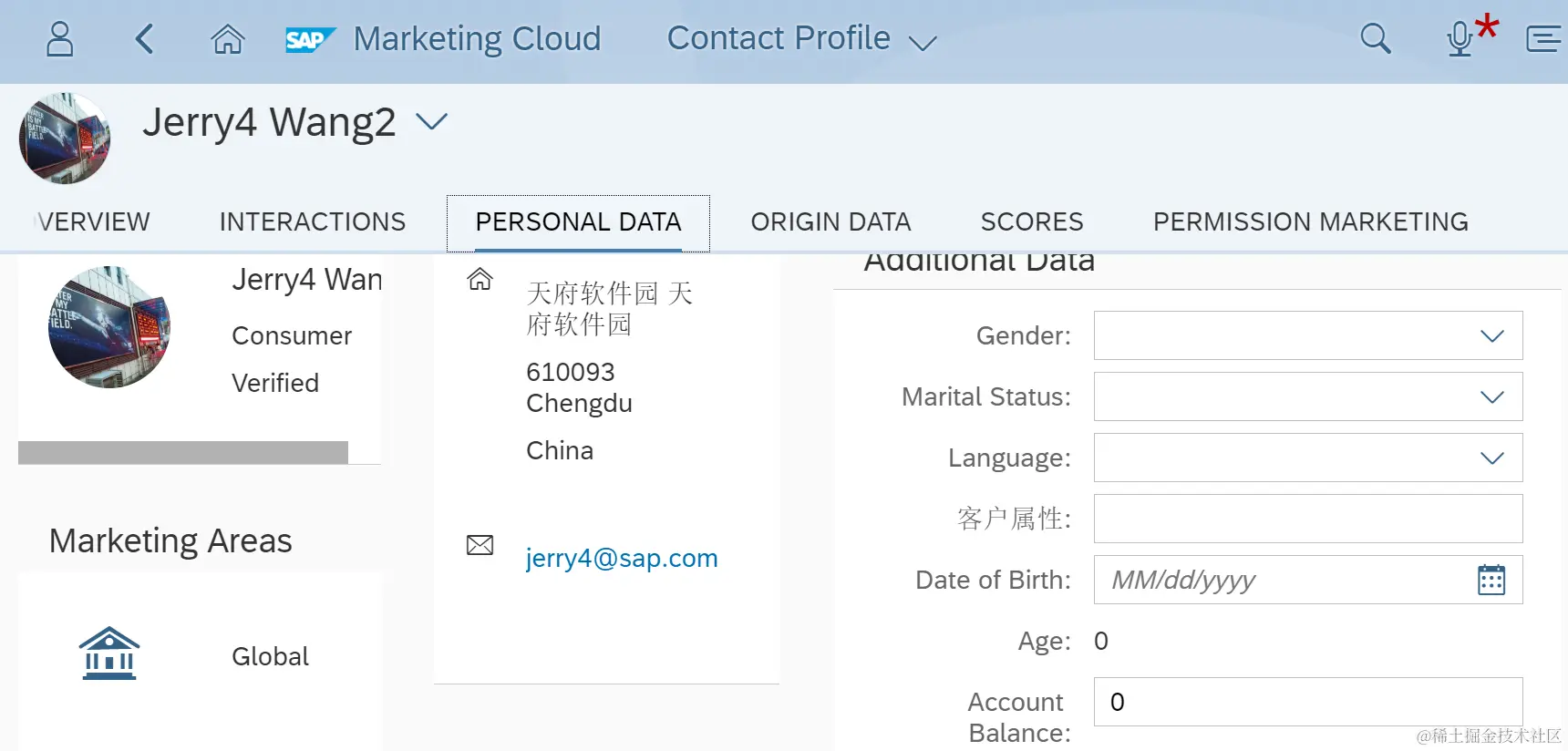Open the Date of Birth calendar picker
This screenshot has height=751, width=1568.
(x=1491, y=580)
